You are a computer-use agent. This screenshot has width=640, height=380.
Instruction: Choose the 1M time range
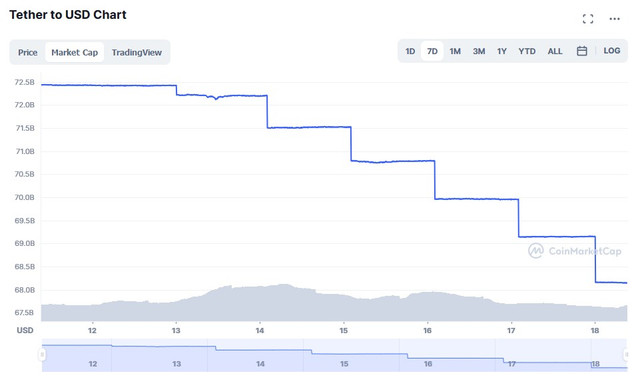pyautogui.click(x=455, y=51)
